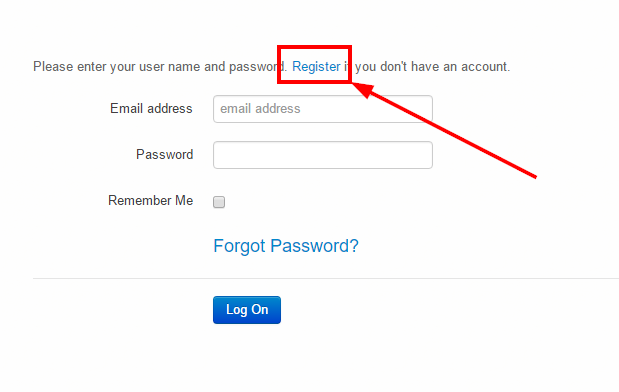Click the "Email address" field label
Image resolution: width=619 pixels, height=392 pixels.
151,109
